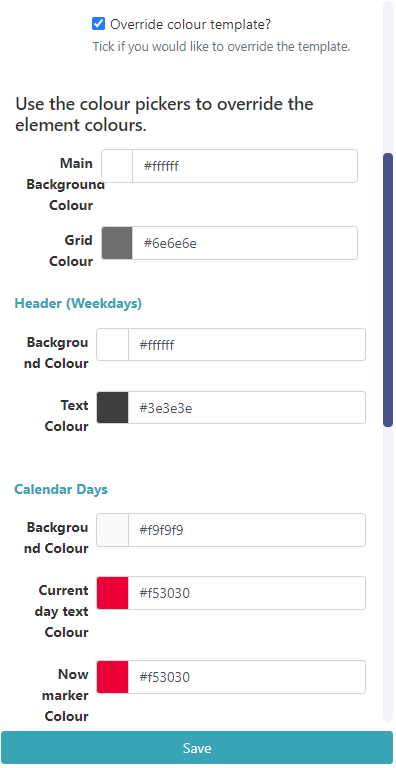Click the Main Background Colour hex field
Screen dimensions: 396x768
pos(245,166)
